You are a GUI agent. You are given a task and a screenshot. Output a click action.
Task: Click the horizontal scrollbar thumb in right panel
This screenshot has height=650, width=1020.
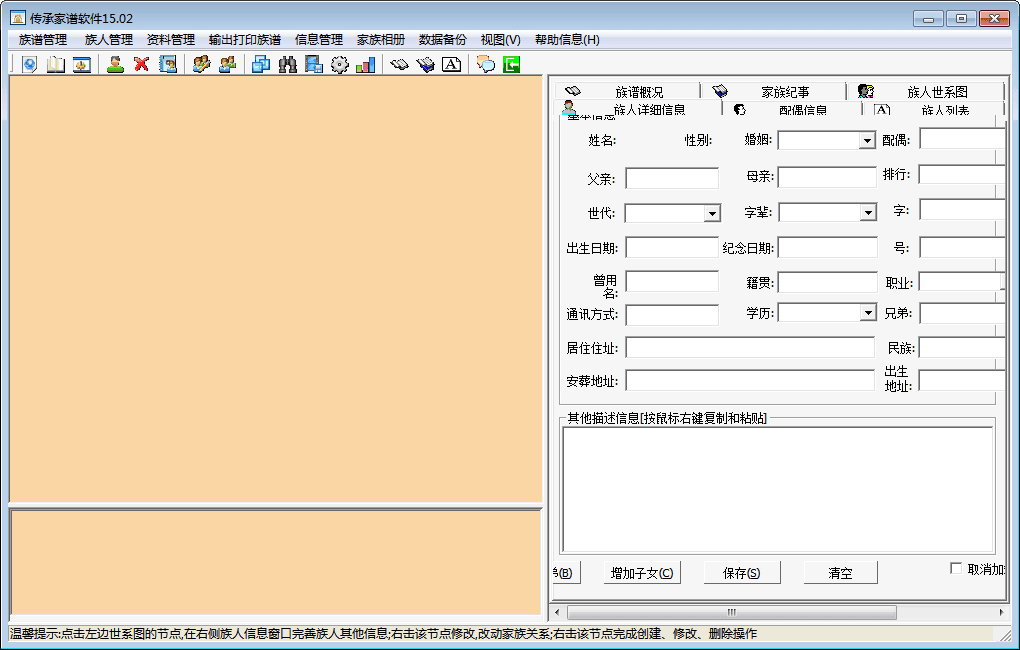tap(732, 612)
